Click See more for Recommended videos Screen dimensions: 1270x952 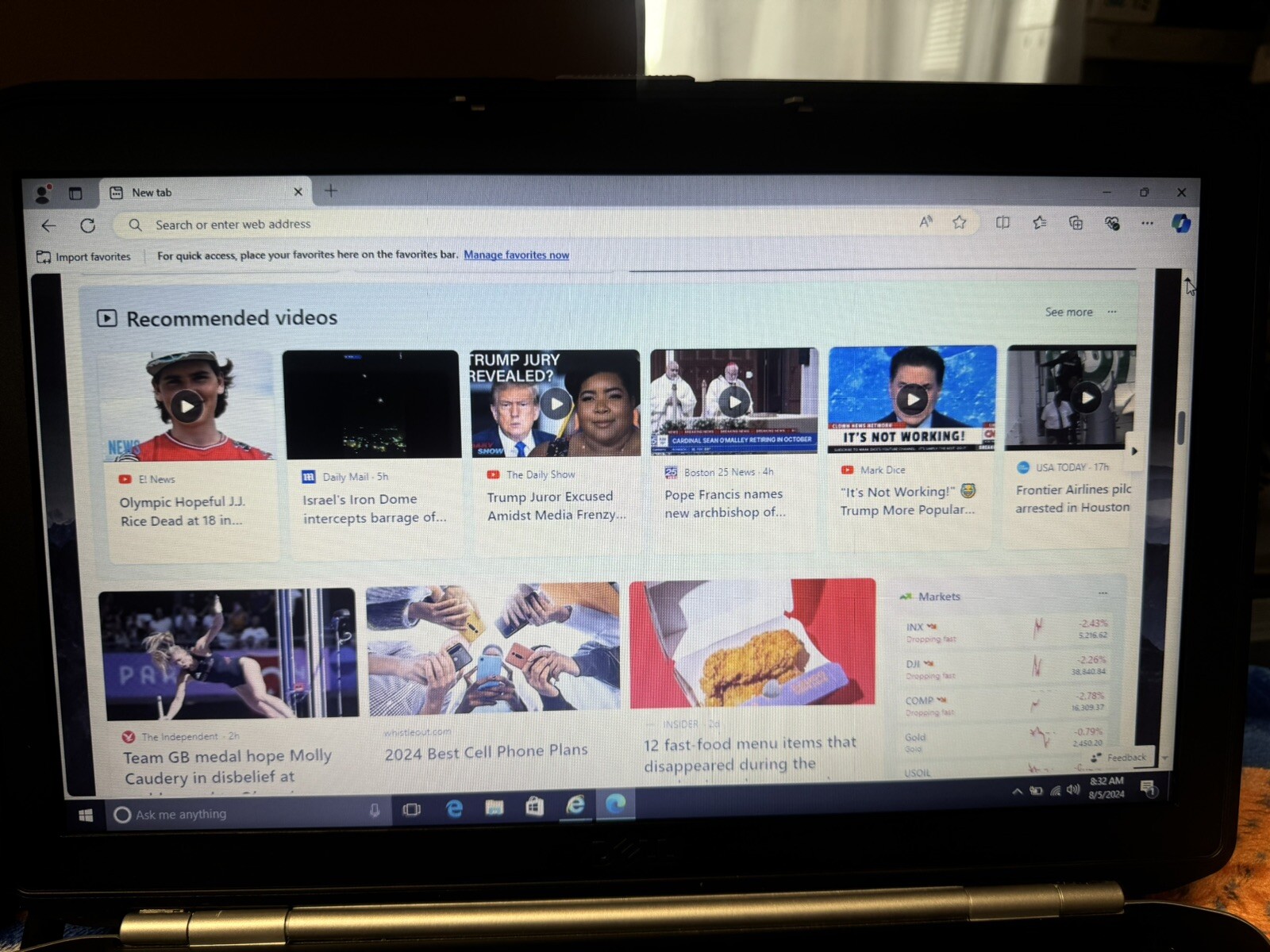pos(1068,312)
